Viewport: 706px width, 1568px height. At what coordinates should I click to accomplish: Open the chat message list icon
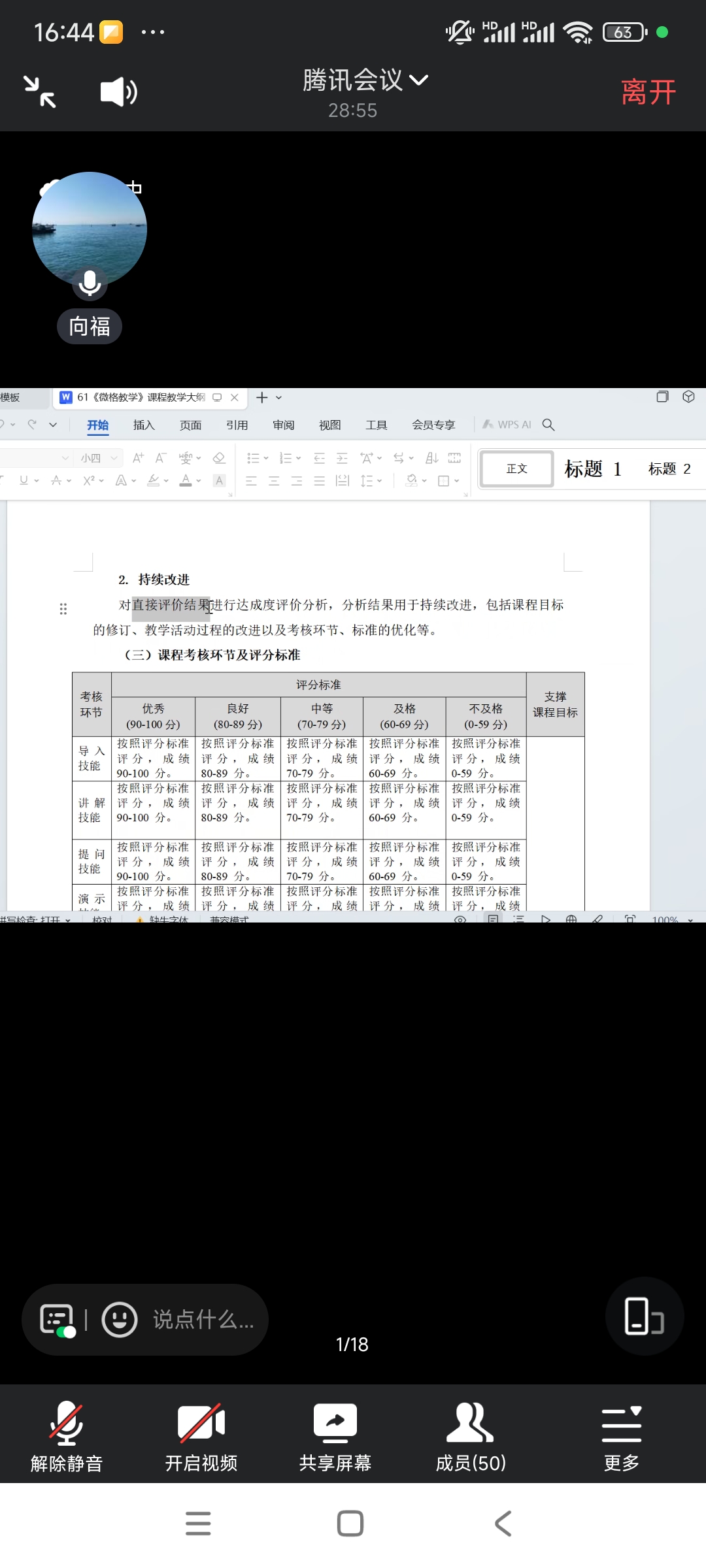coord(57,1320)
